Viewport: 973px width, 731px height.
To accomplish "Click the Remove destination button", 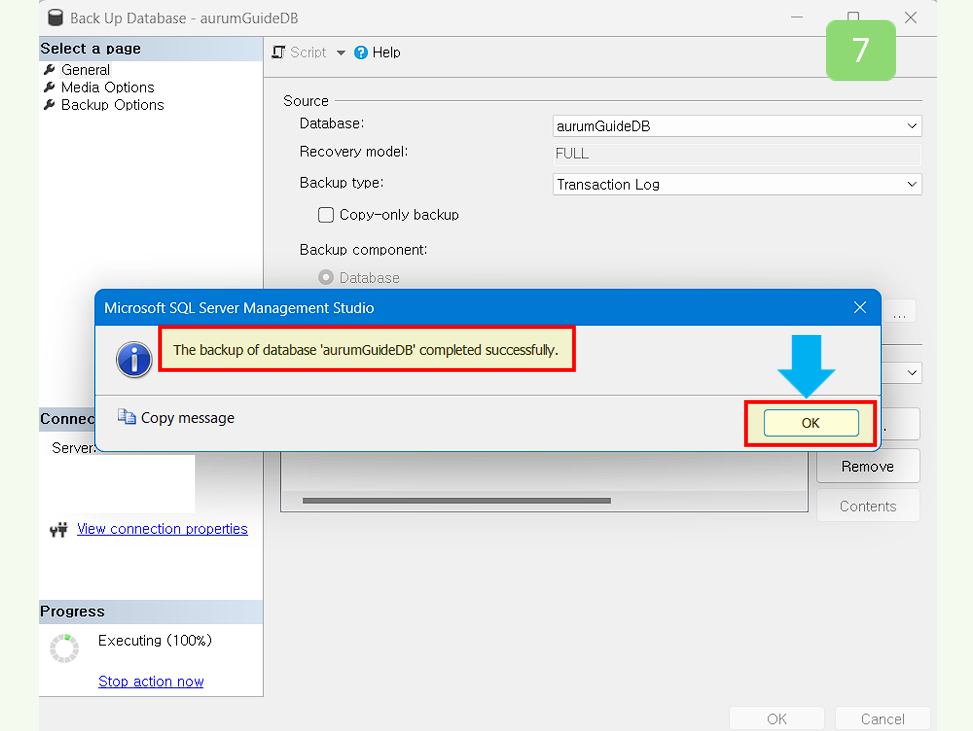I will point(868,467).
